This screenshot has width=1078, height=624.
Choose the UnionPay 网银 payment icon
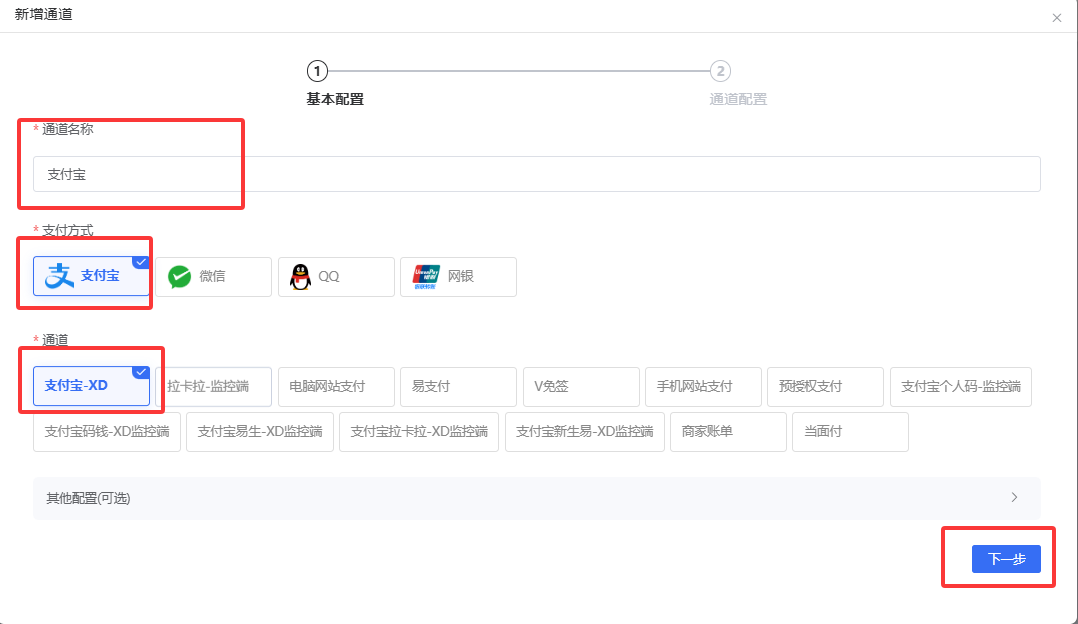coord(458,277)
